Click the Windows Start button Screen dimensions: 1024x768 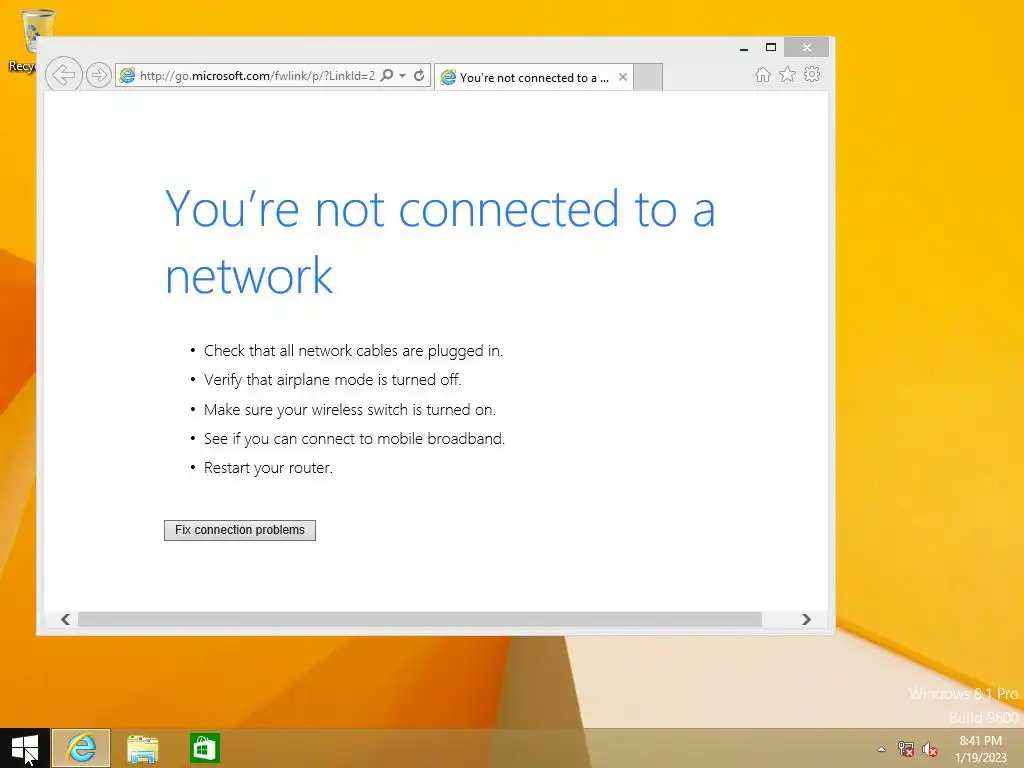coord(25,748)
